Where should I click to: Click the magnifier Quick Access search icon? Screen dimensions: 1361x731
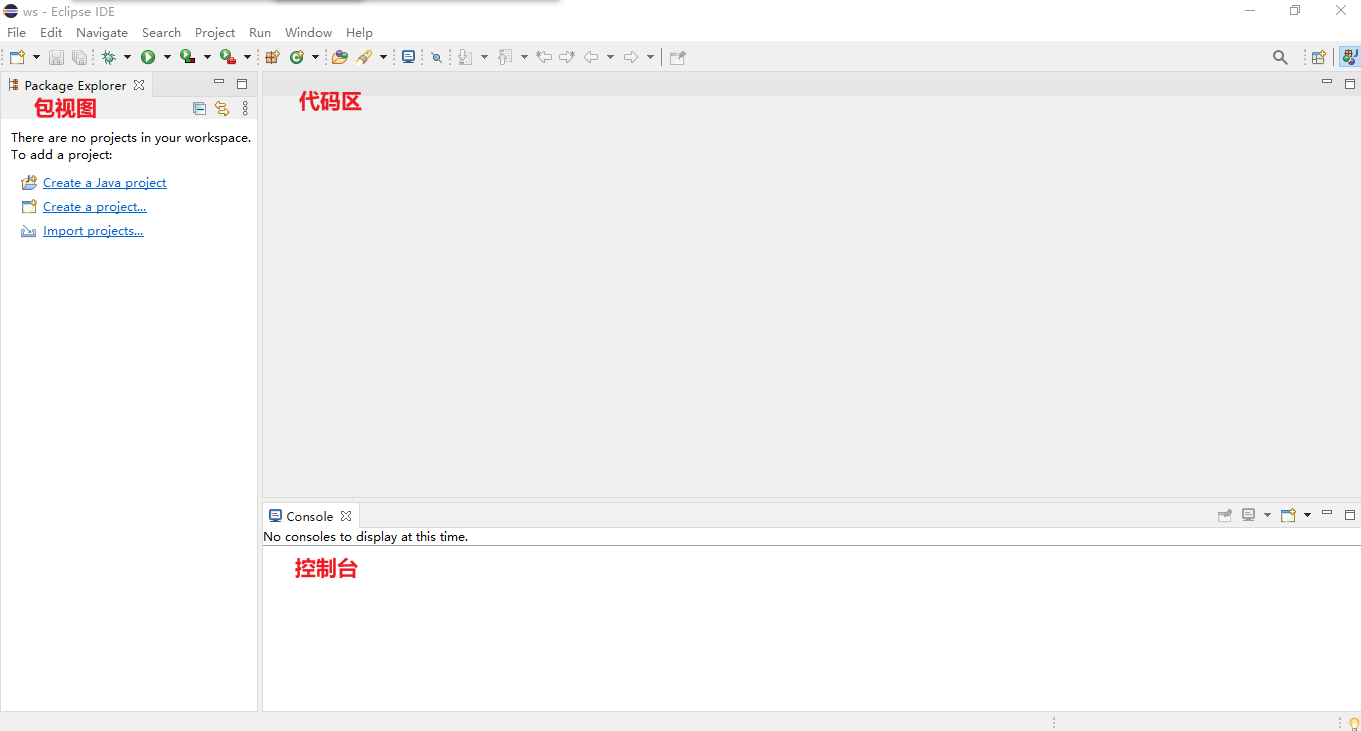point(1280,57)
